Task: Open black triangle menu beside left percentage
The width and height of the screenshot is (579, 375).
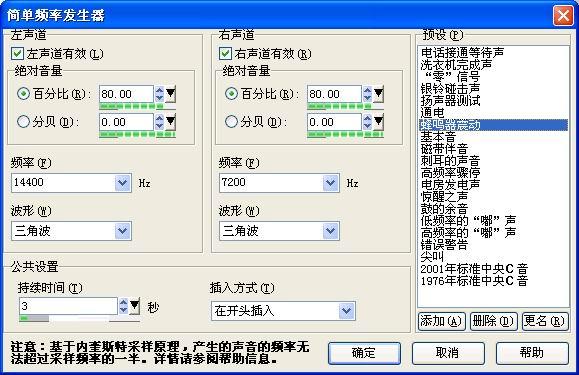Action: [170, 94]
